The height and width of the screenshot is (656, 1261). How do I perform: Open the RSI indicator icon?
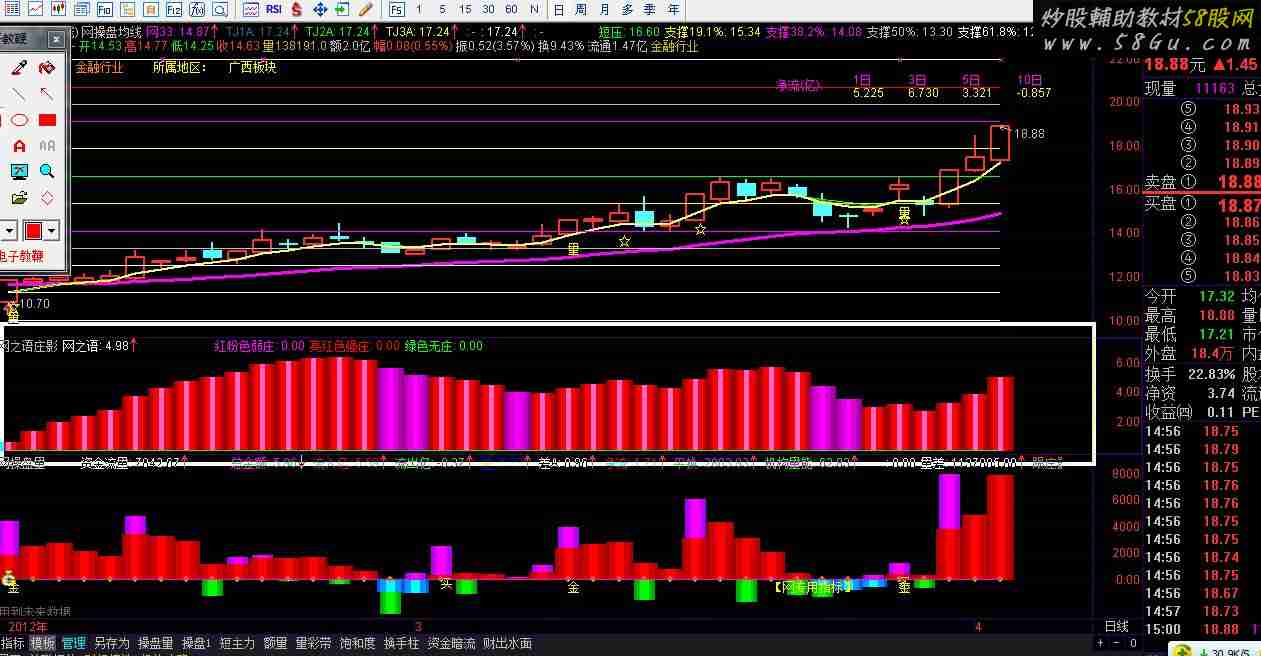[274, 9]
